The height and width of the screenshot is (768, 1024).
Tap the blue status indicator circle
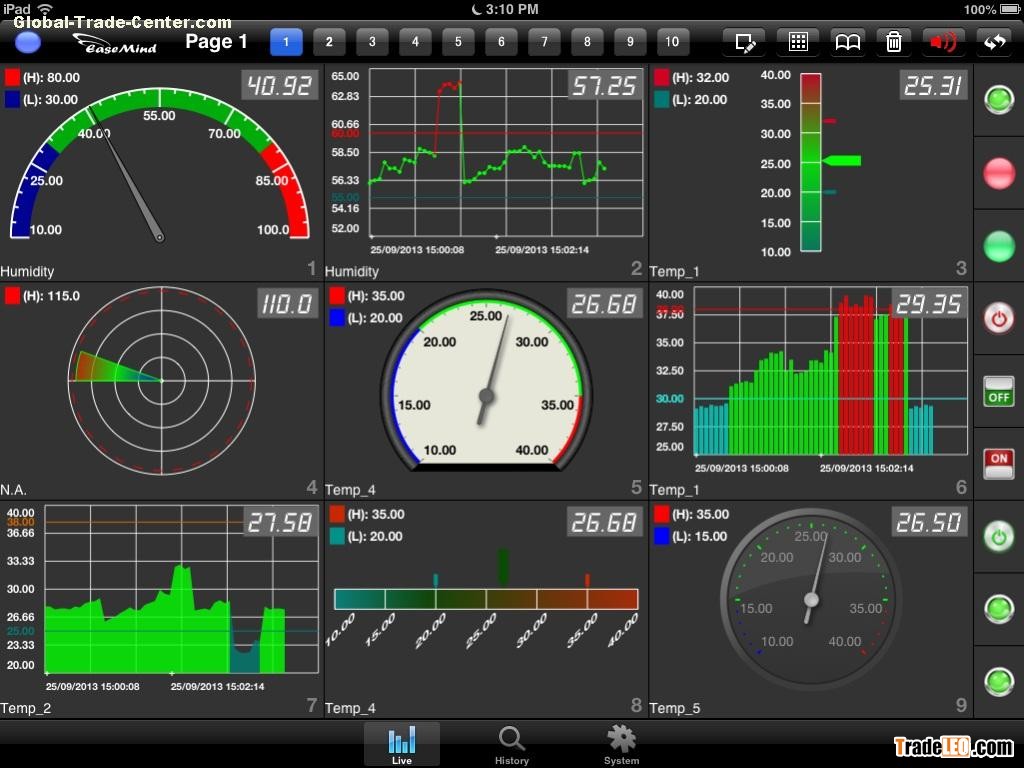[28, 42]
